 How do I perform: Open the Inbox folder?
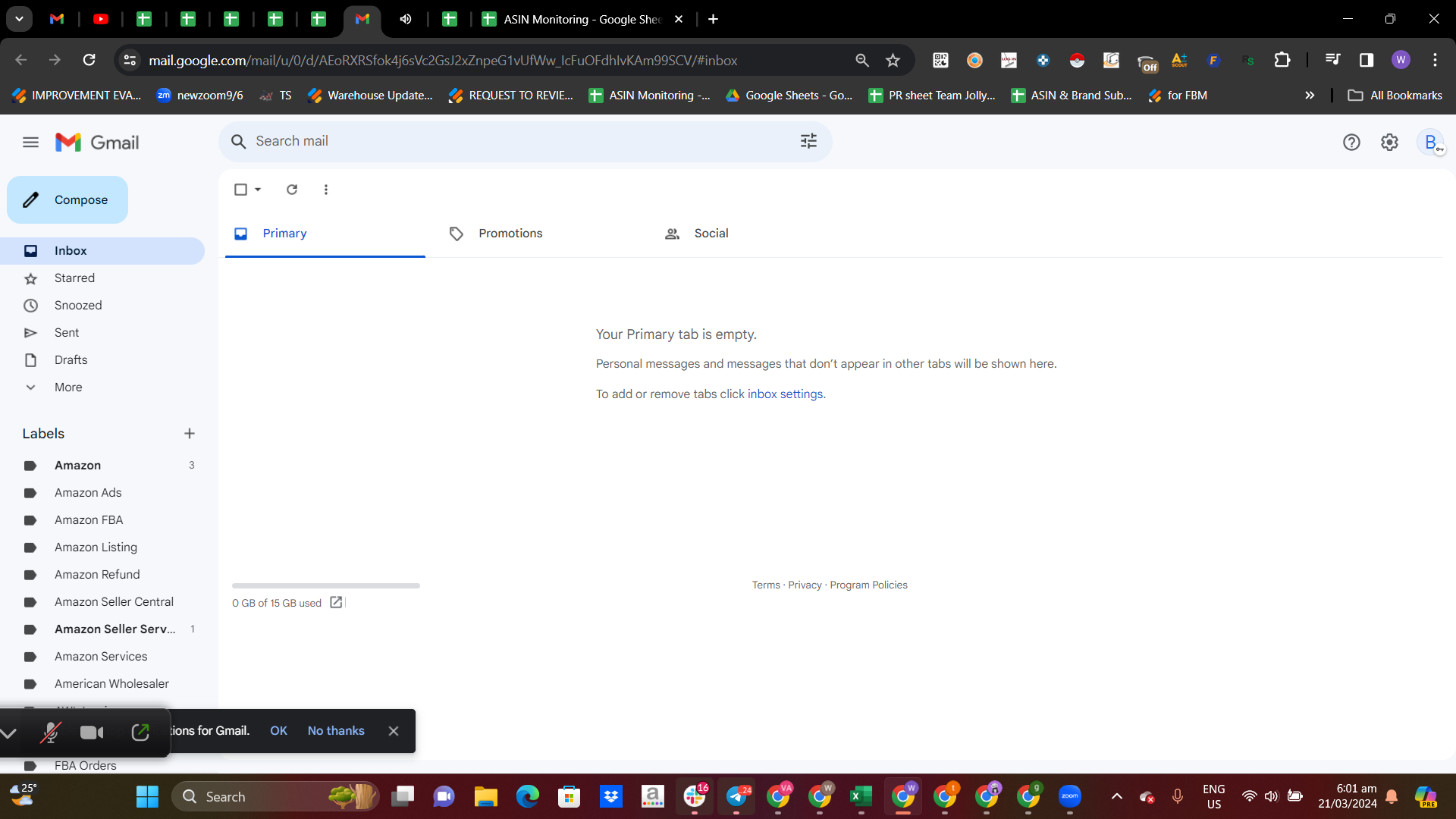click(102, 251)
